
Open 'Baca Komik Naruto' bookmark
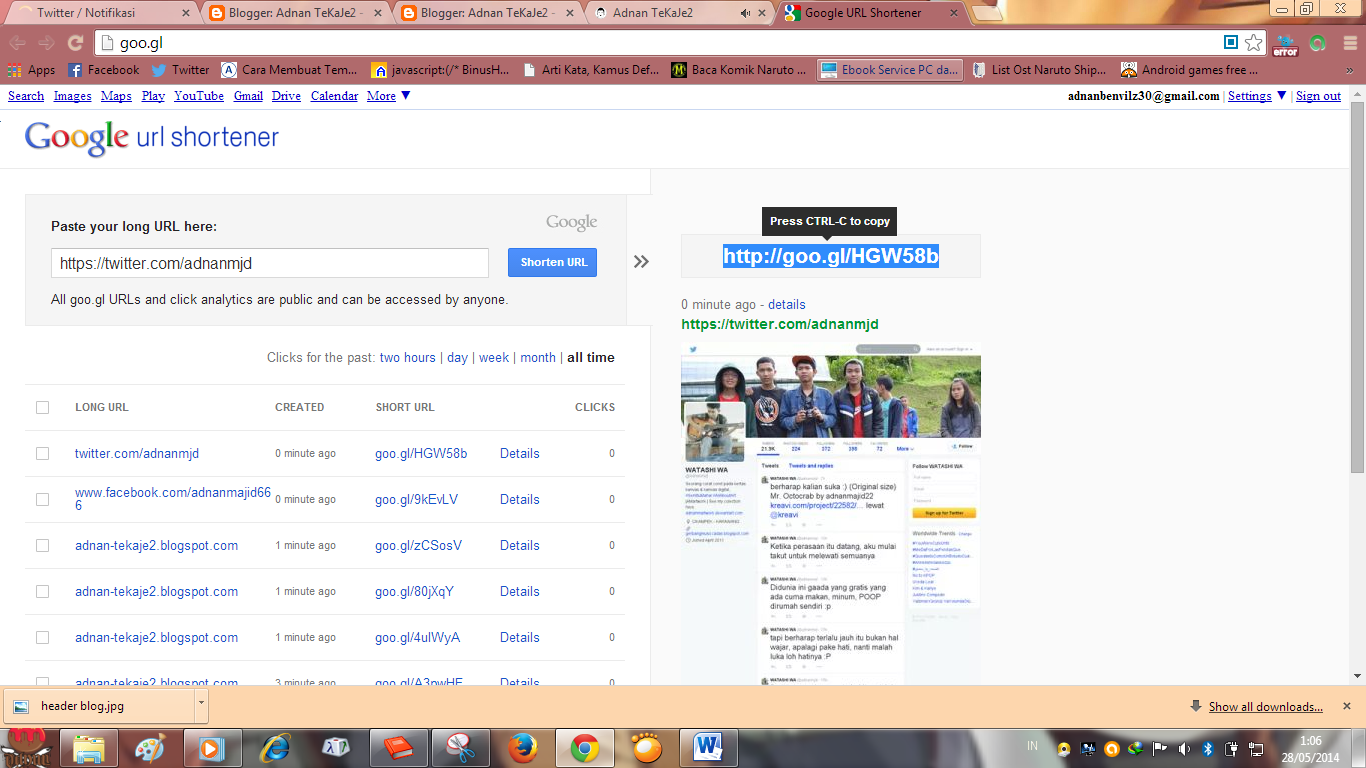point(739,70)
